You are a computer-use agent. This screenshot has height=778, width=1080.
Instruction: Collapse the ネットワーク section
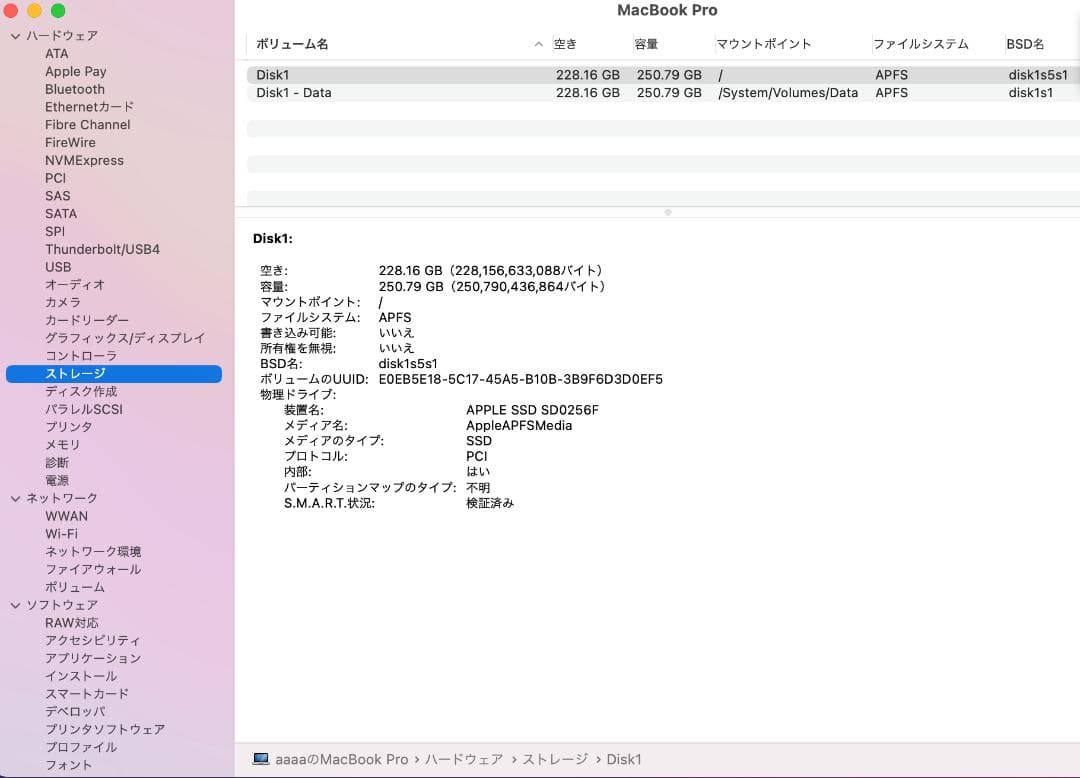click(14, 497)
